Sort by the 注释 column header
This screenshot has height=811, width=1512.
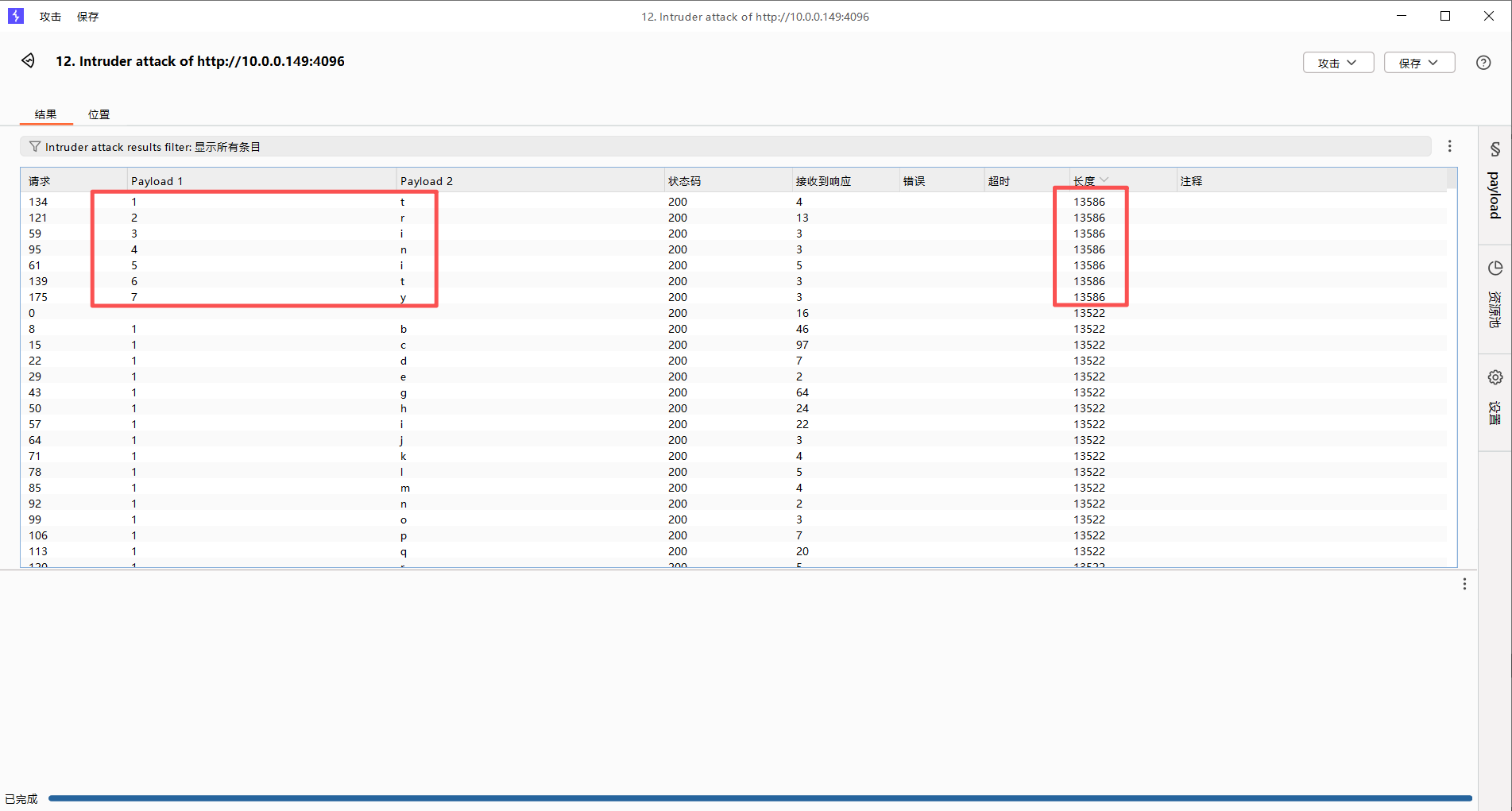[1312, 181]
